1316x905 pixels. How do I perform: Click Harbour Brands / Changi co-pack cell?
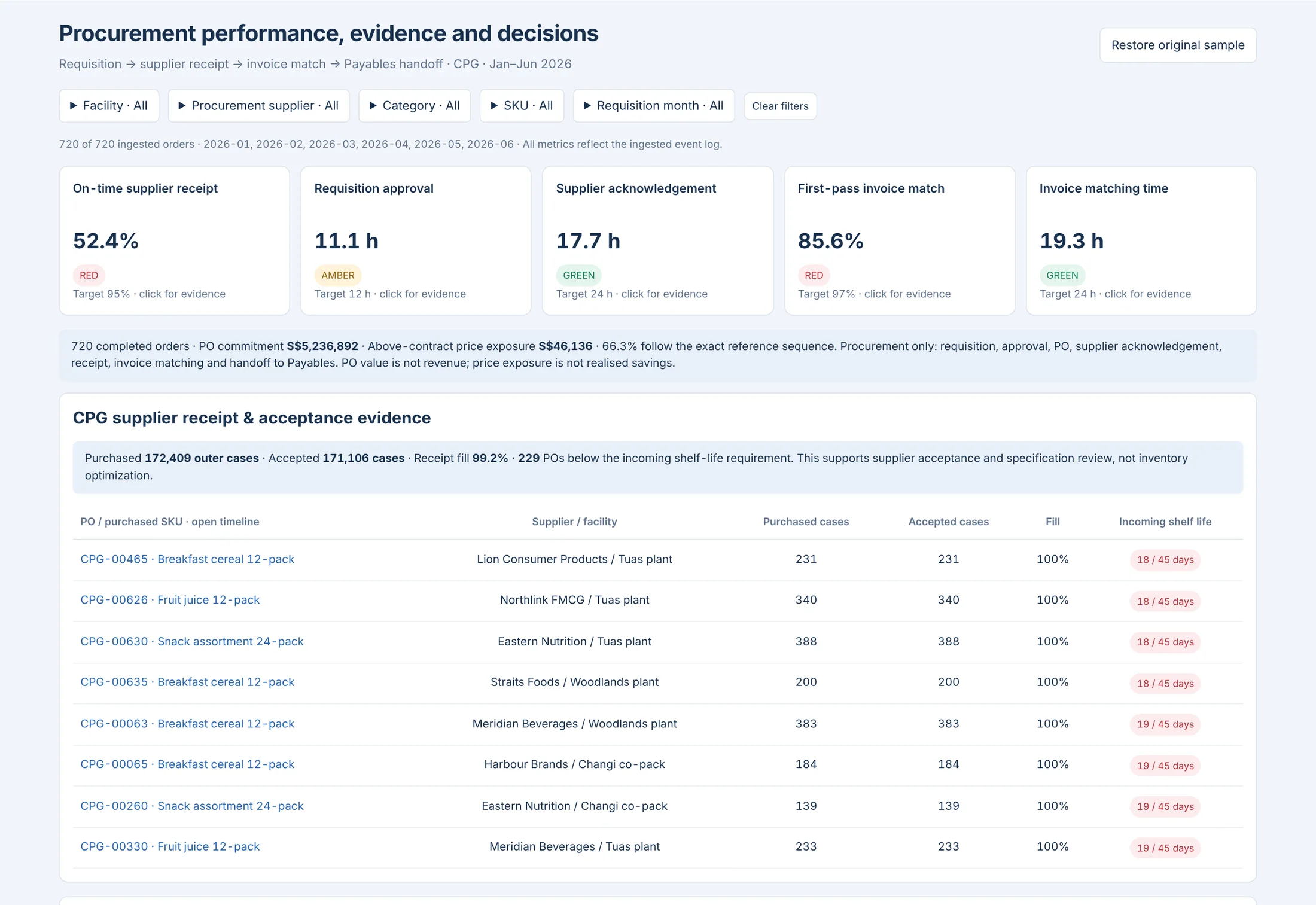(x=574, y=764)
